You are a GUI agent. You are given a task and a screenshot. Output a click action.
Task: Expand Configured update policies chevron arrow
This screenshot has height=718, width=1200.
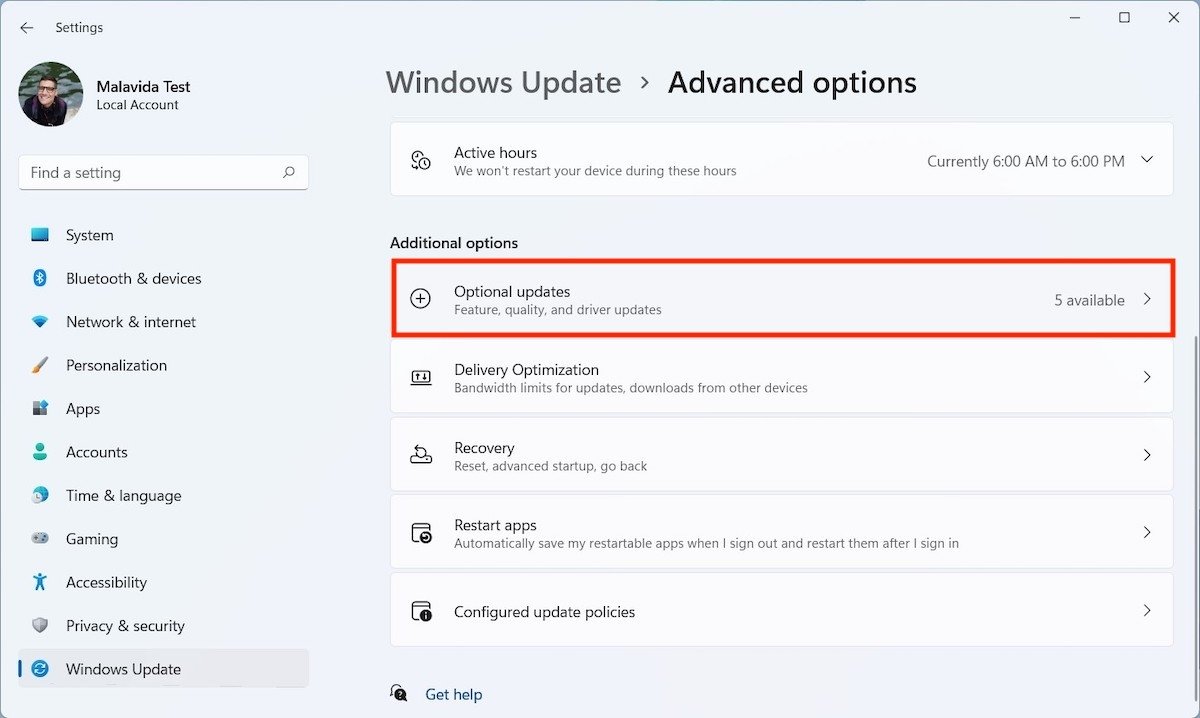point(1147,611)
